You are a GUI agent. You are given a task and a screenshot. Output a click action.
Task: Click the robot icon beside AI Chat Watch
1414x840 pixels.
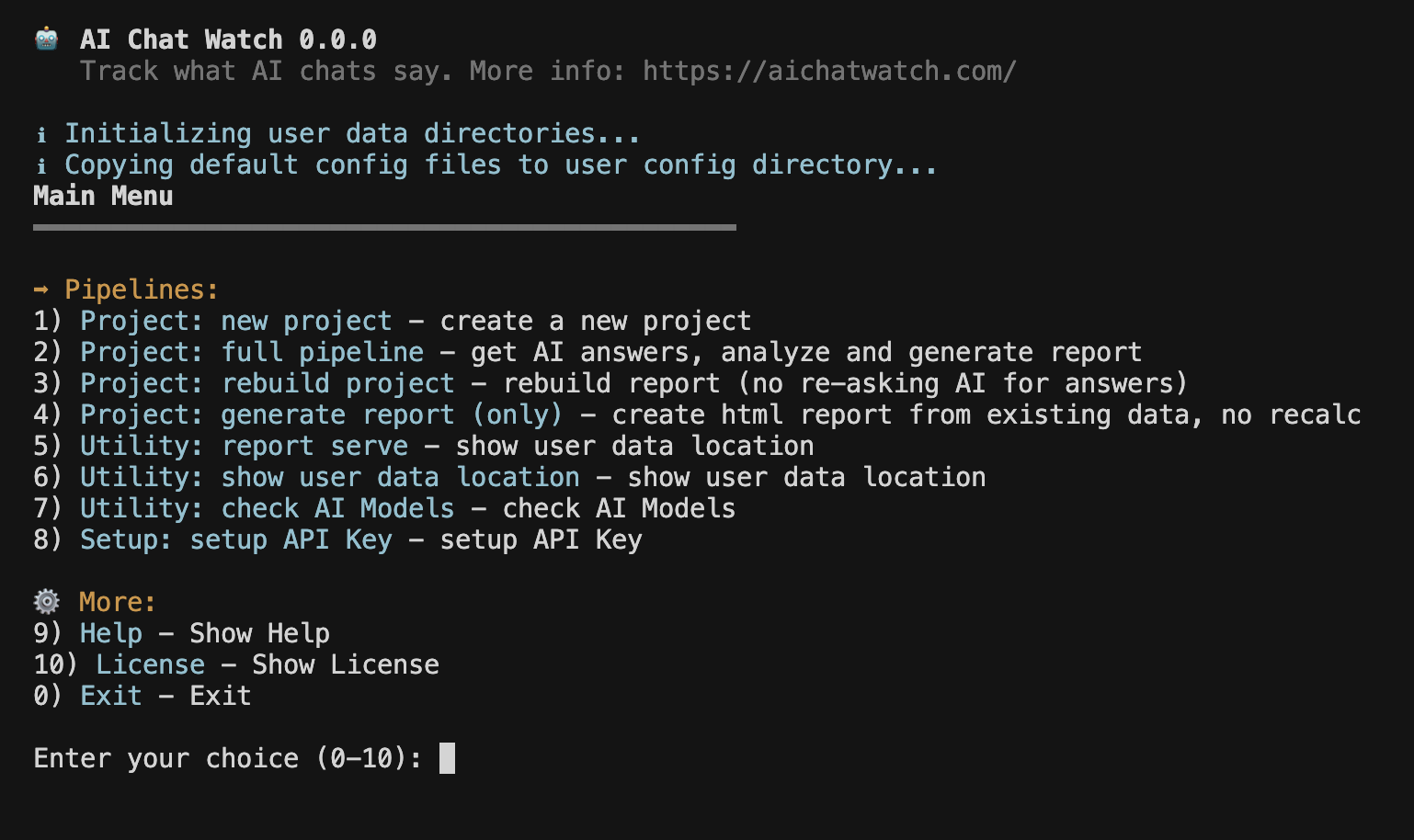[46, 39]
